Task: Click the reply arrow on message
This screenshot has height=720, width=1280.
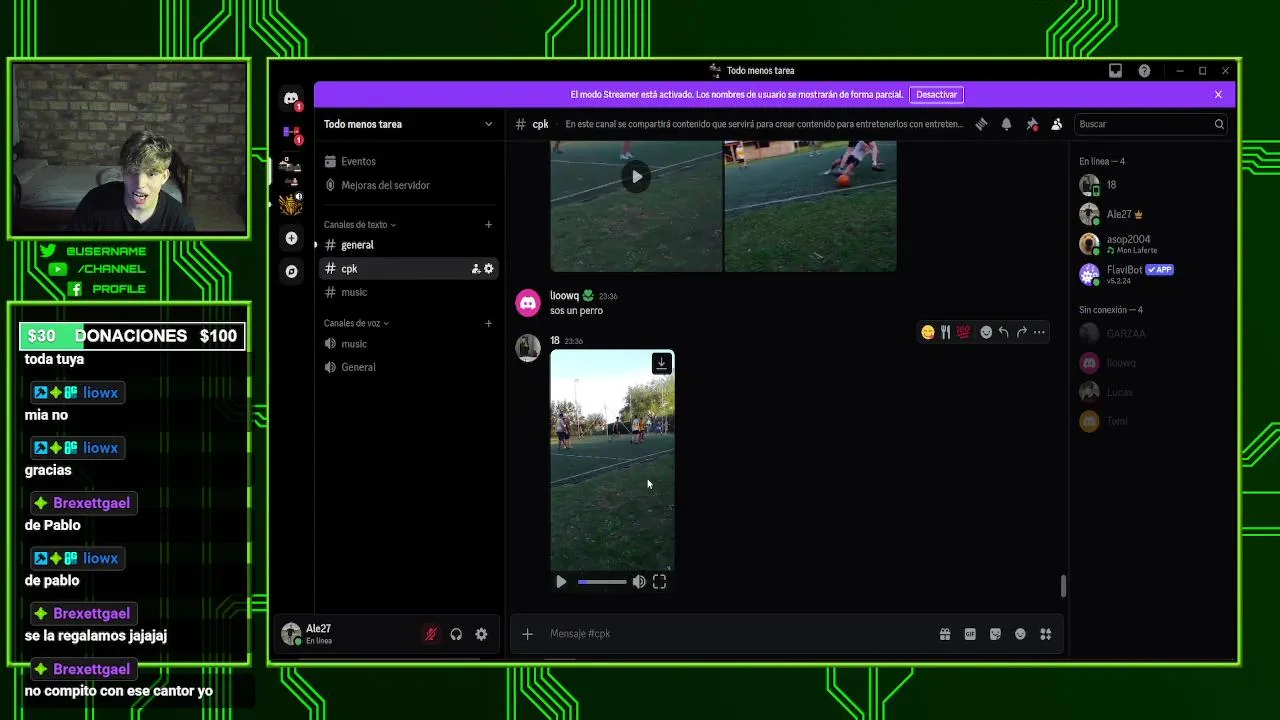Action: [x=1003, y=332]
